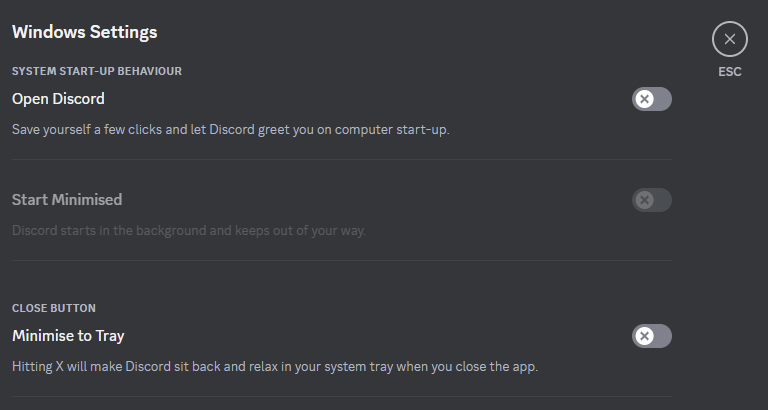Click the X knob on Minimise to Tray switch
The height and width of the screenshot is (410, 768).
[x=645, y=336]
